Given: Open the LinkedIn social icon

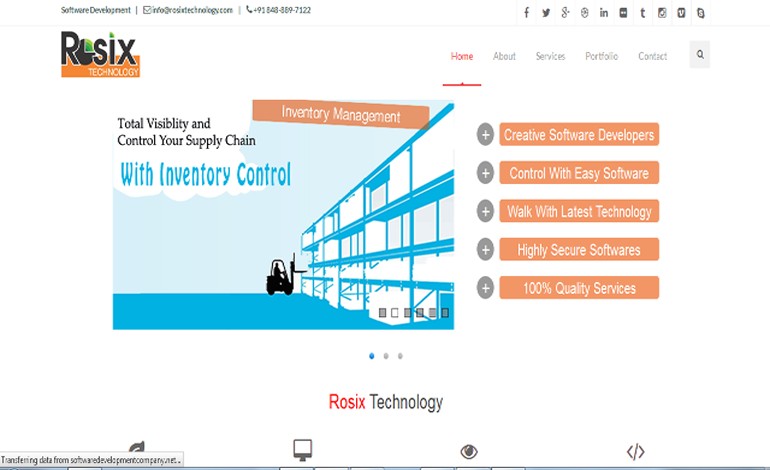Looking at the screenshot, I should click(x=604, y=13).
